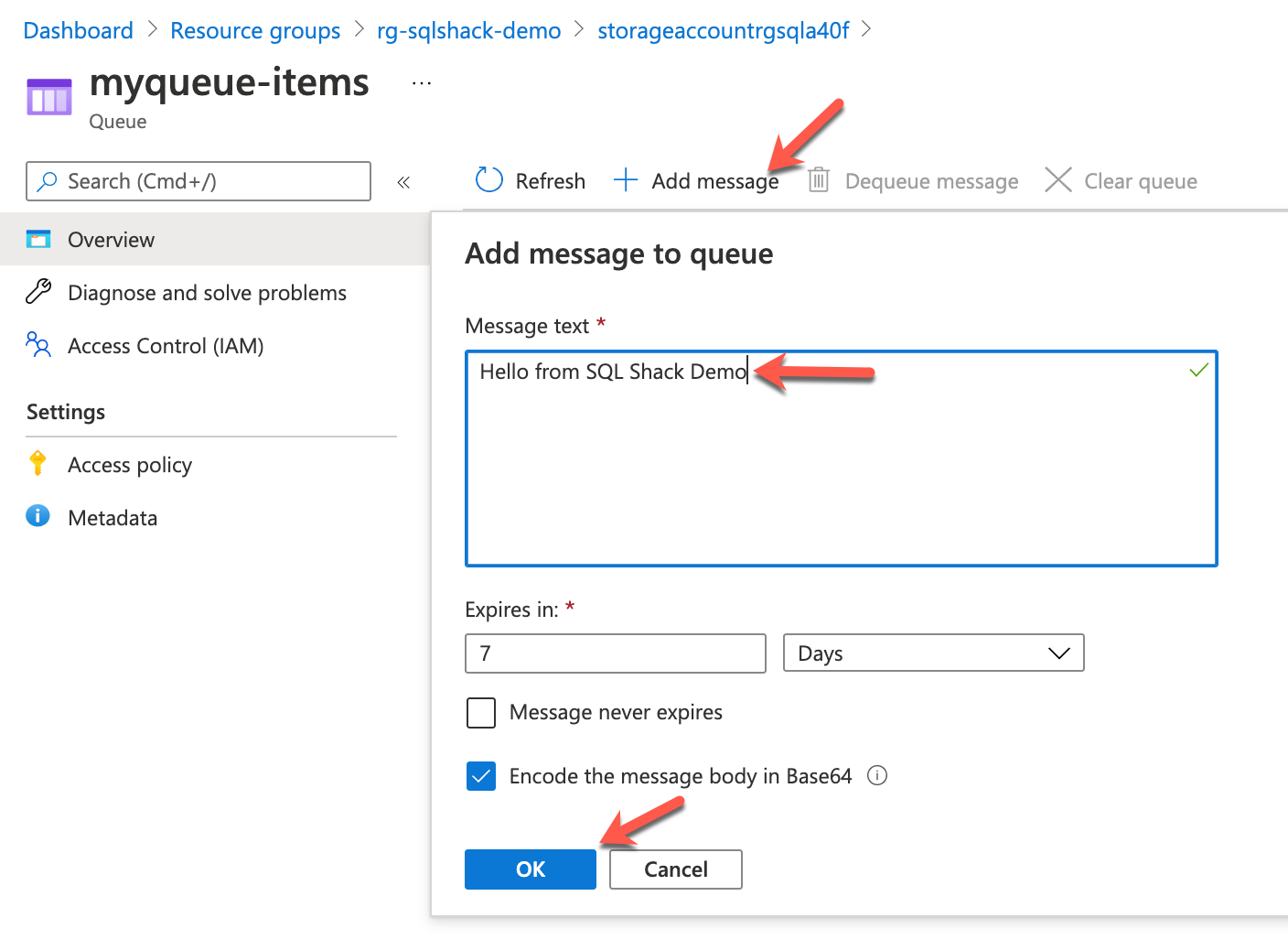Open the ellipsis menu beside myqueue-items
The height and width of the screenshot is (950, 1288).
click(422, 83)
